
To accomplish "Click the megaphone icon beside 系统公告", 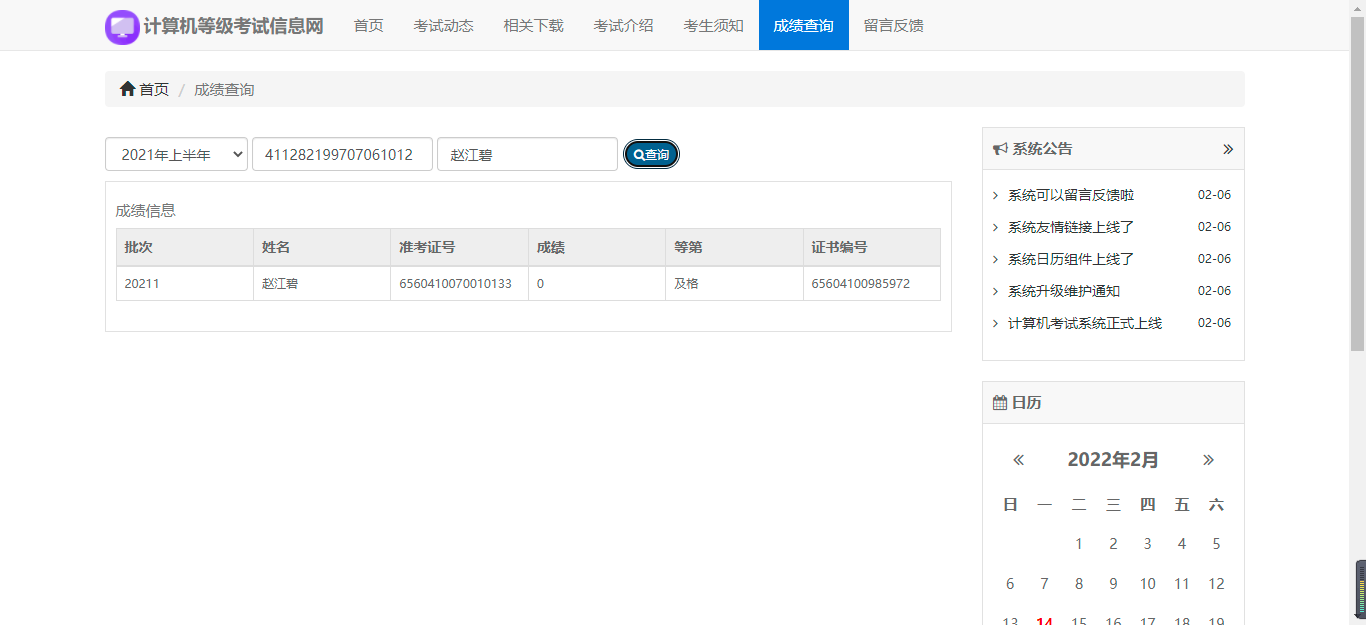I will click(999, 149).
